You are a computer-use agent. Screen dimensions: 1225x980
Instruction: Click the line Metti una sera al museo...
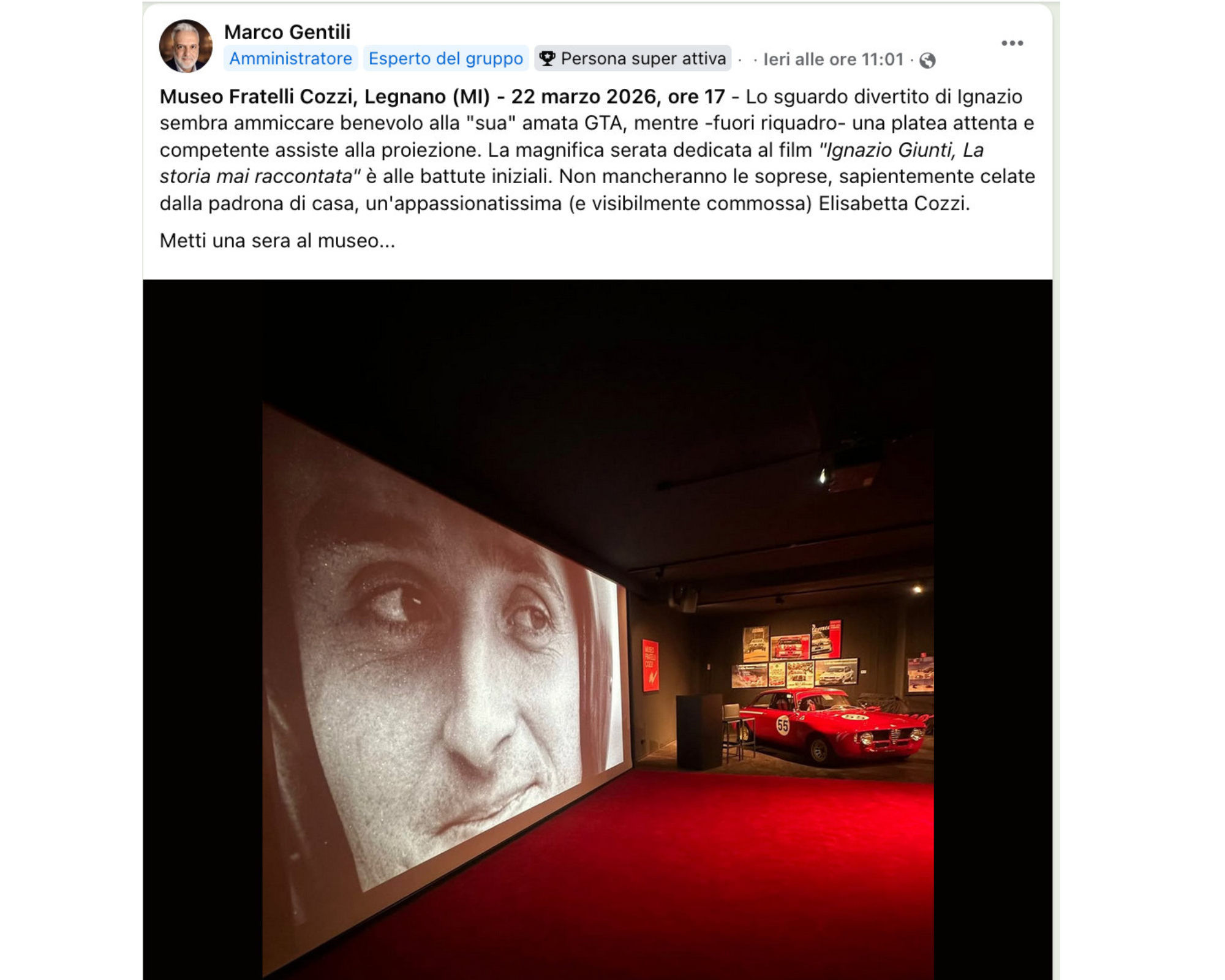[x=277, y=241]
